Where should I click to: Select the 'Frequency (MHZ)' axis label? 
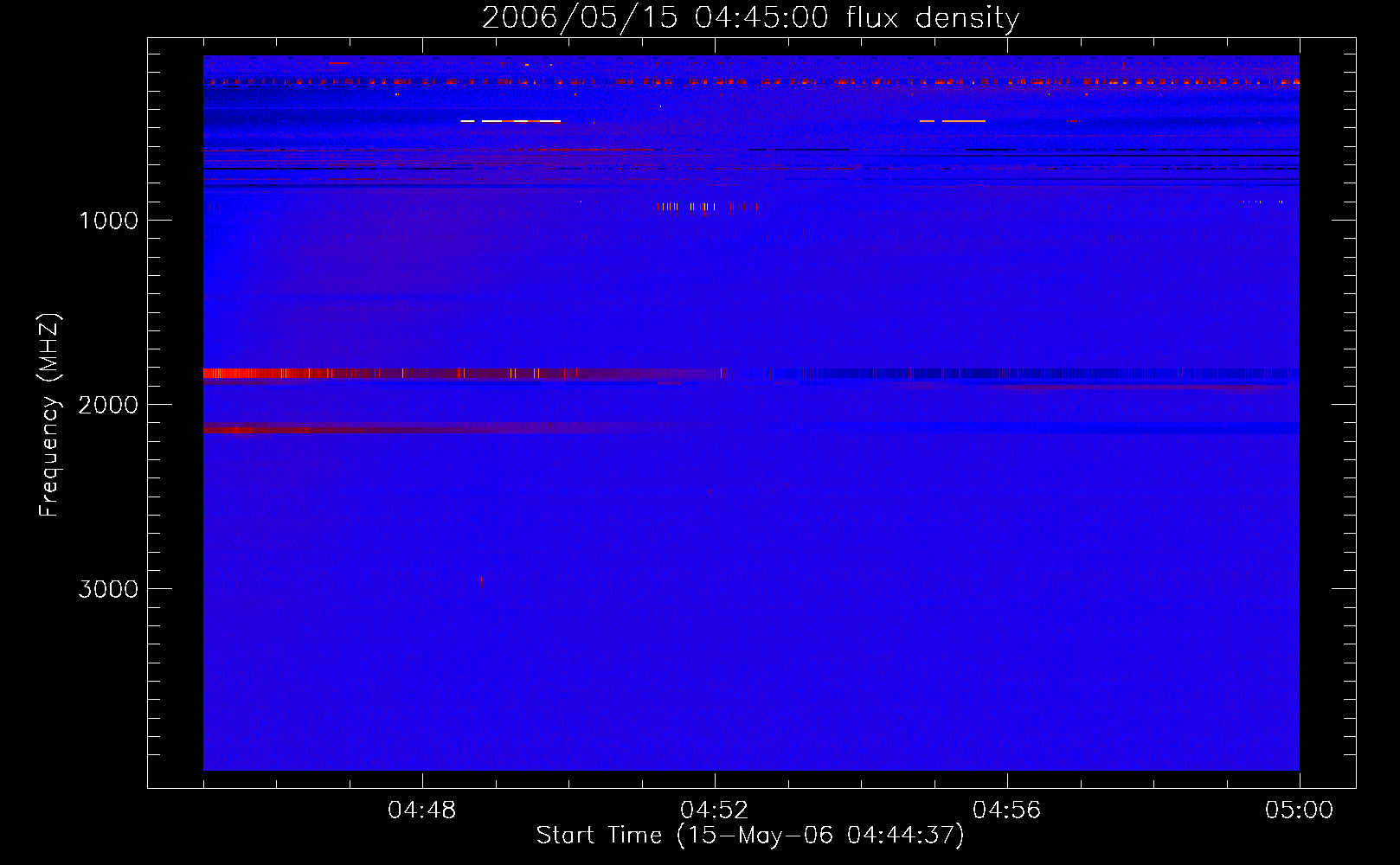tap(49, 415)
